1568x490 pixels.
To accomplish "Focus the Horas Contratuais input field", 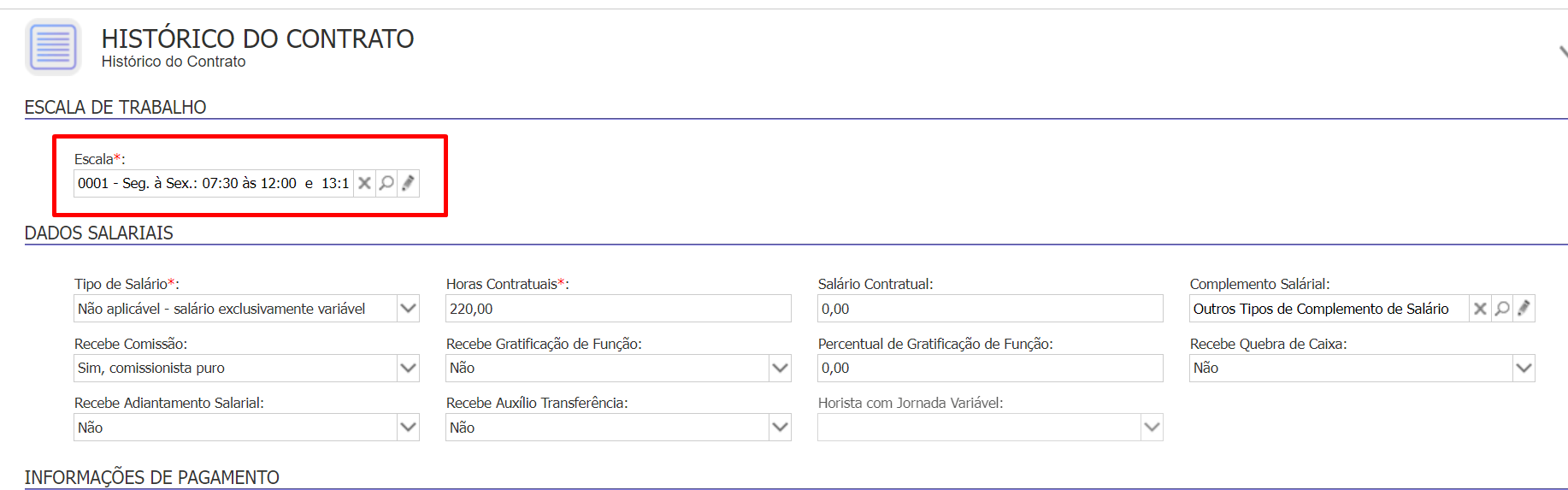I will tap(618, 309).
